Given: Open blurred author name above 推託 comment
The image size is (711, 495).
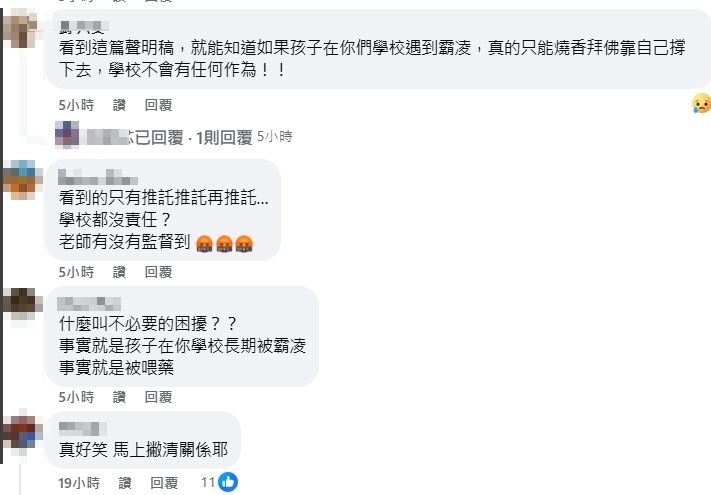Looking at the screenshot, I should coord(97,177).
